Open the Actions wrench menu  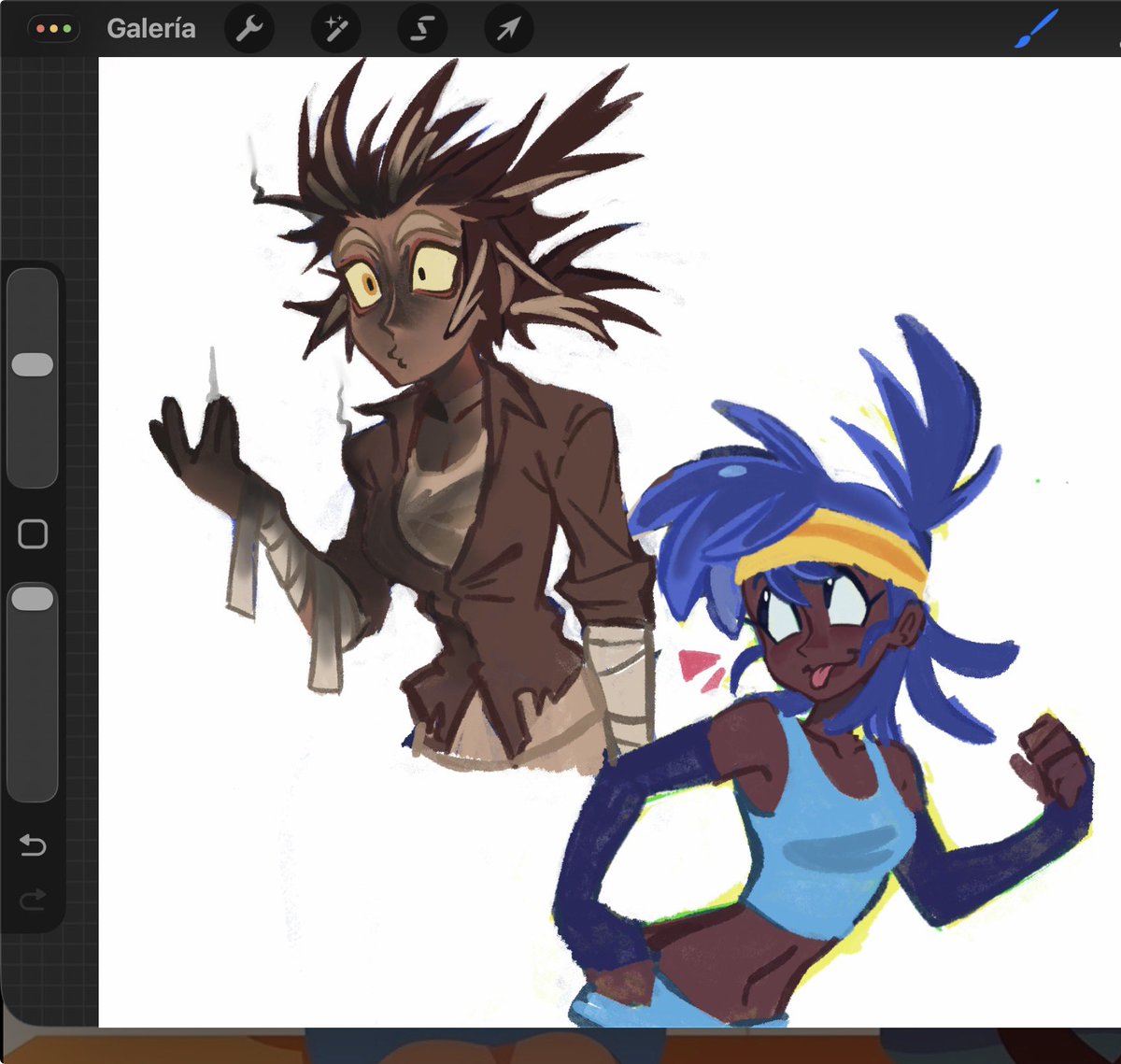tap(248, 29)
